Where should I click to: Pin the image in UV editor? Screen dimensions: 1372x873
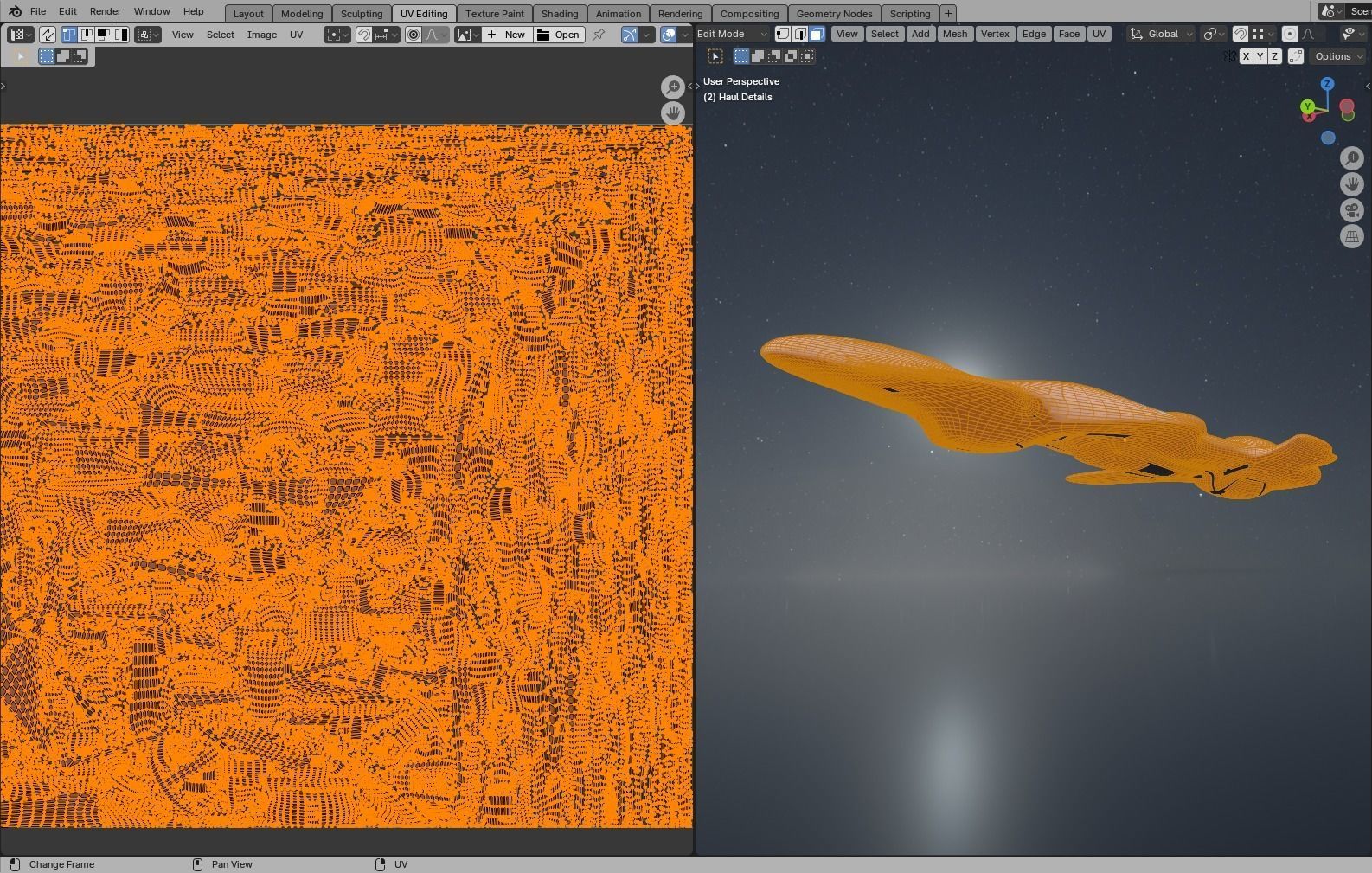[598, 35]
